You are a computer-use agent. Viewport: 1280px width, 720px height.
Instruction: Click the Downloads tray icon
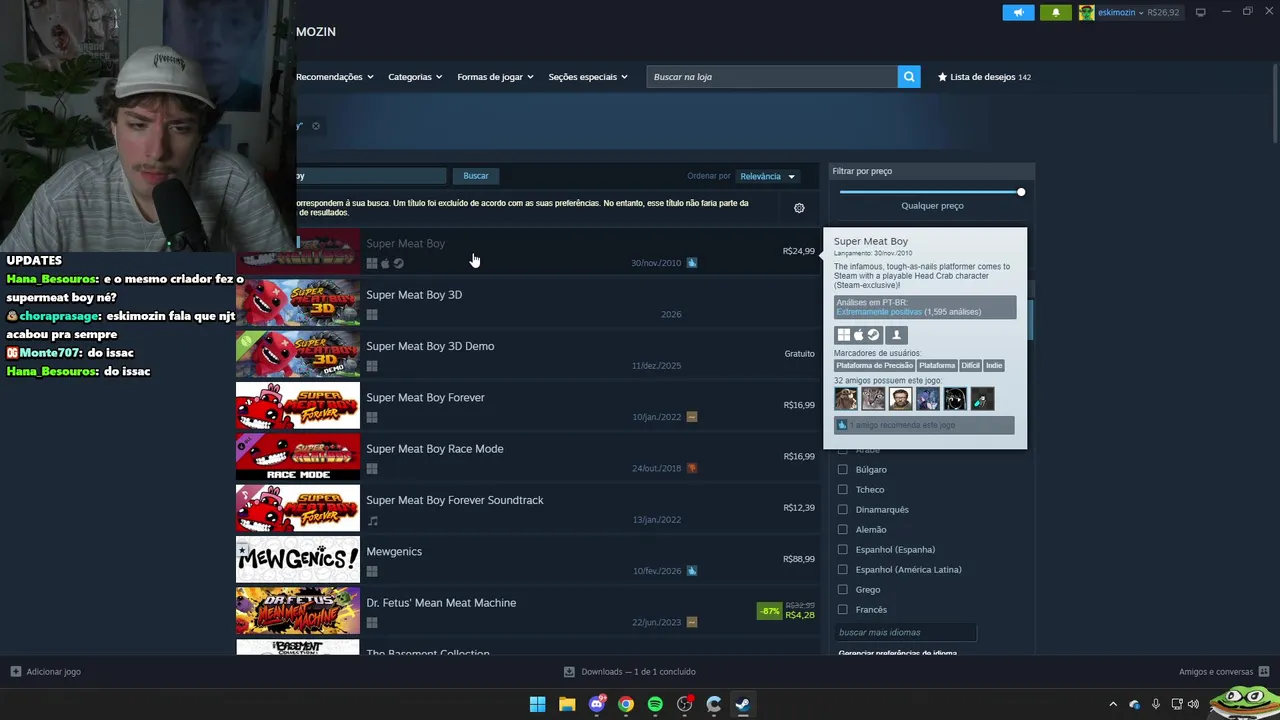tap(569, 672)
